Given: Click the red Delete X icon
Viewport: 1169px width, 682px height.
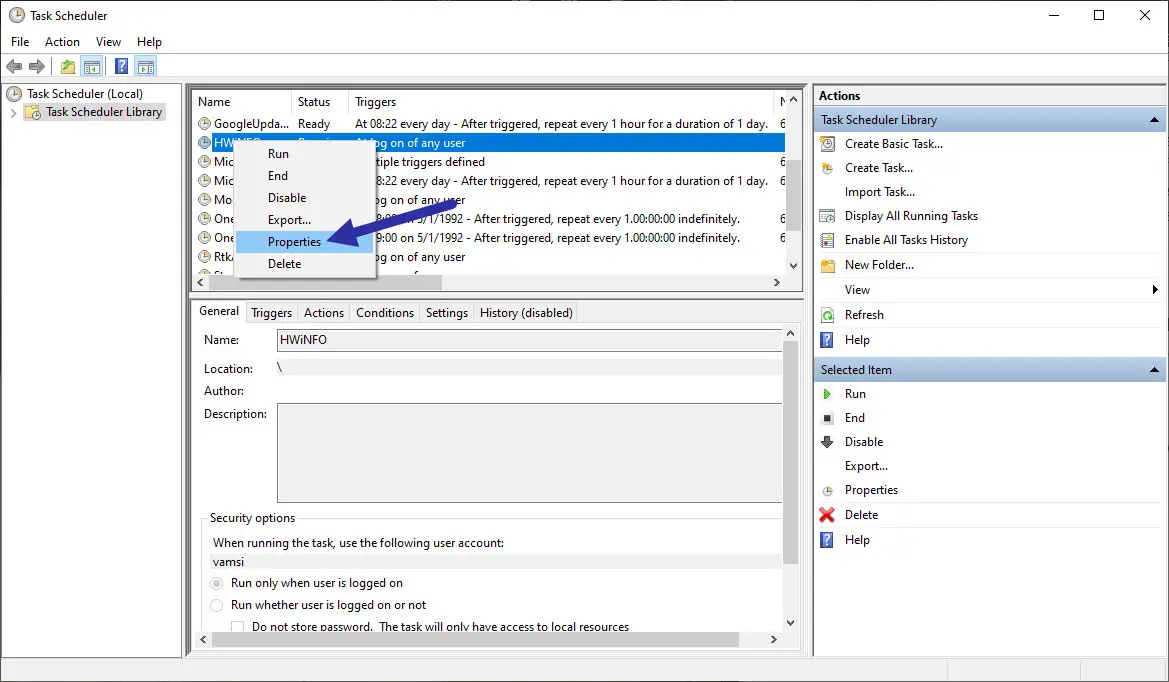Looking at the screenshot, I should (x=827, y=515).
